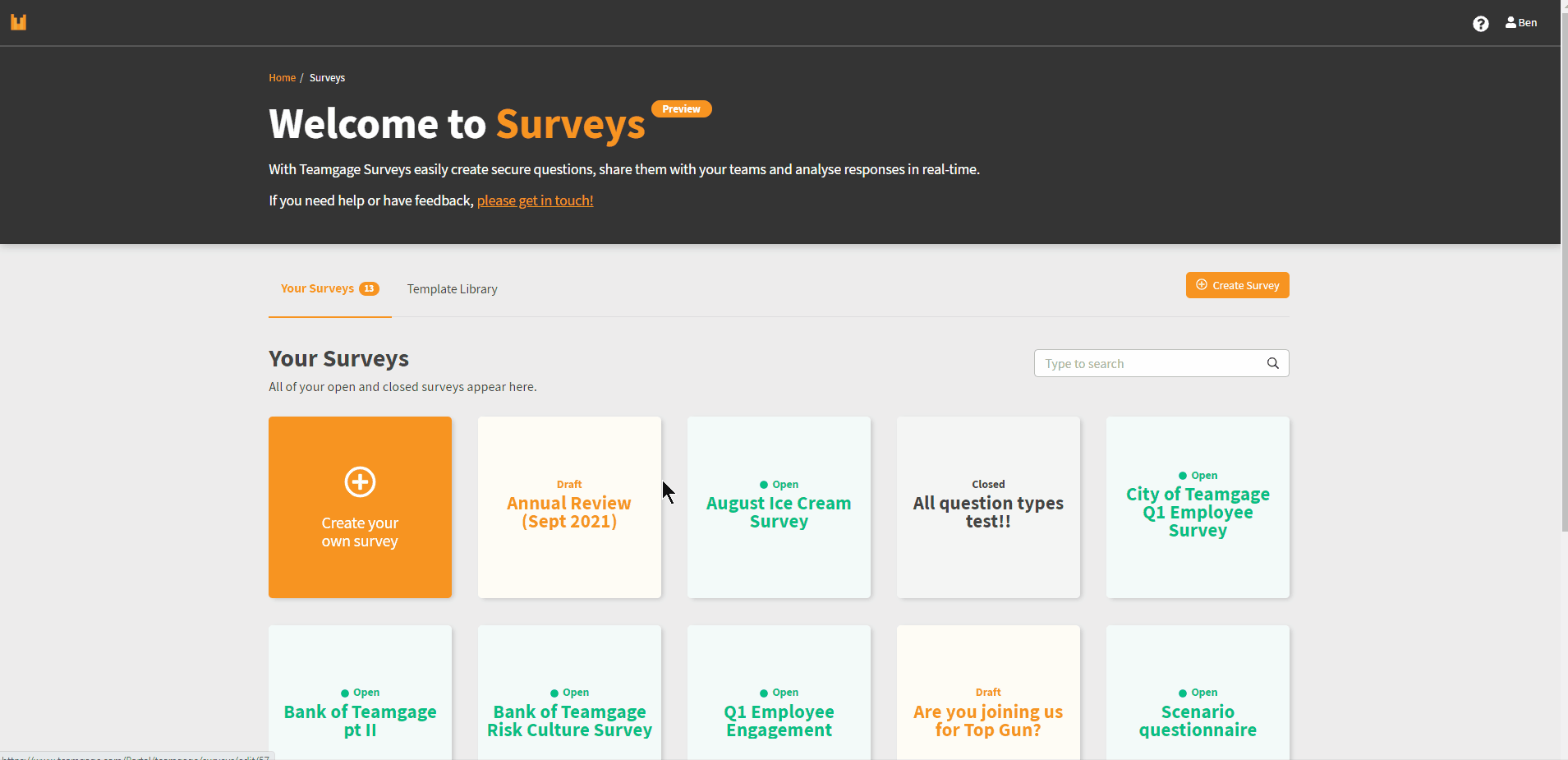The image size is (1568, 760).
Task: Go to the Home breadcrumb link
Action: point(282,78)
